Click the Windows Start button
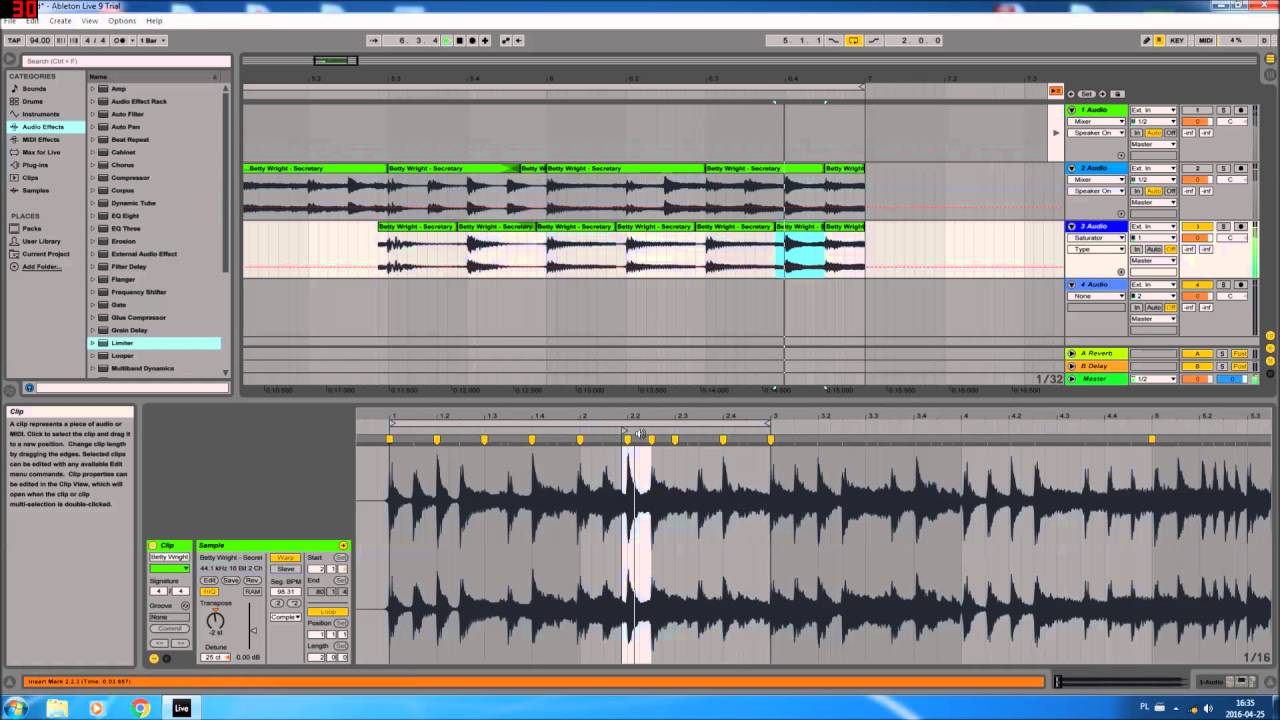1280x720 pixels. pos(15,708)
